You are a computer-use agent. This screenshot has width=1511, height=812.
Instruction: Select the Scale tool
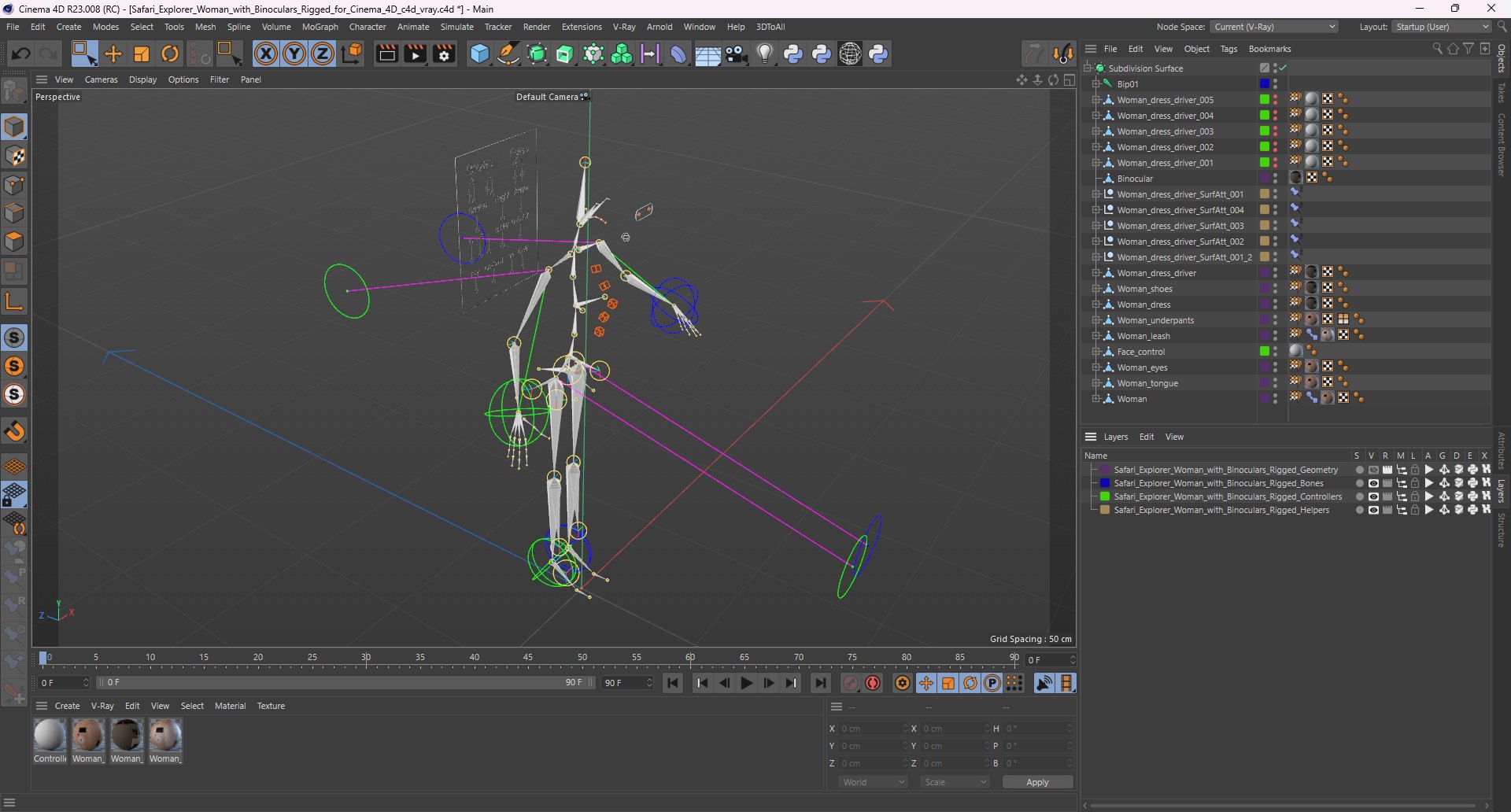pos(142,54)
